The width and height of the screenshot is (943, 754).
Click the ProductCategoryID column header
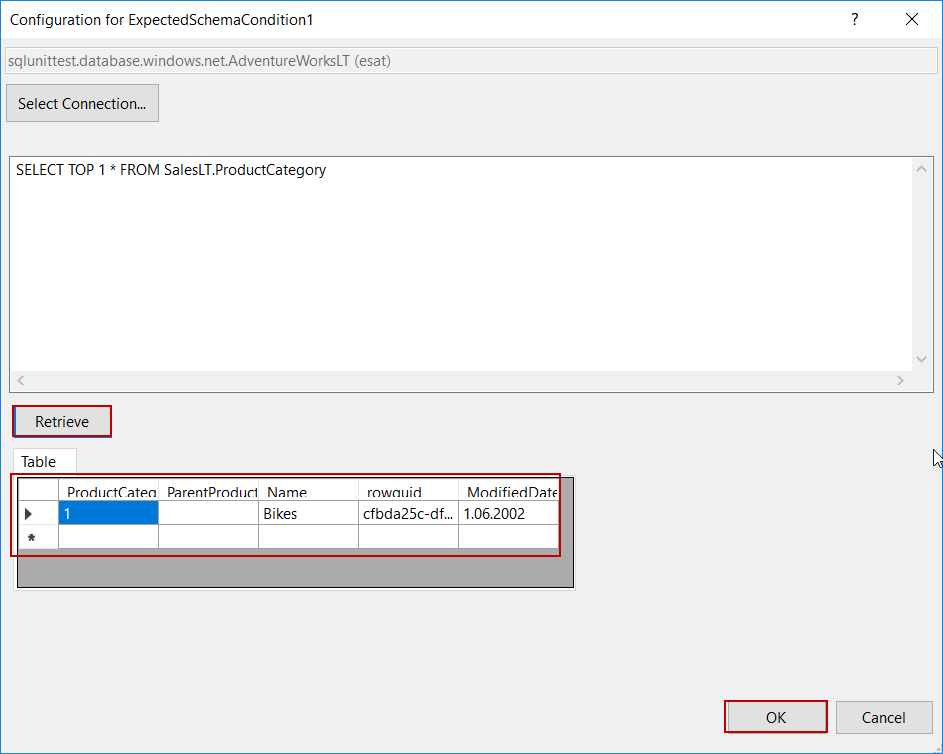coord(108,490)
